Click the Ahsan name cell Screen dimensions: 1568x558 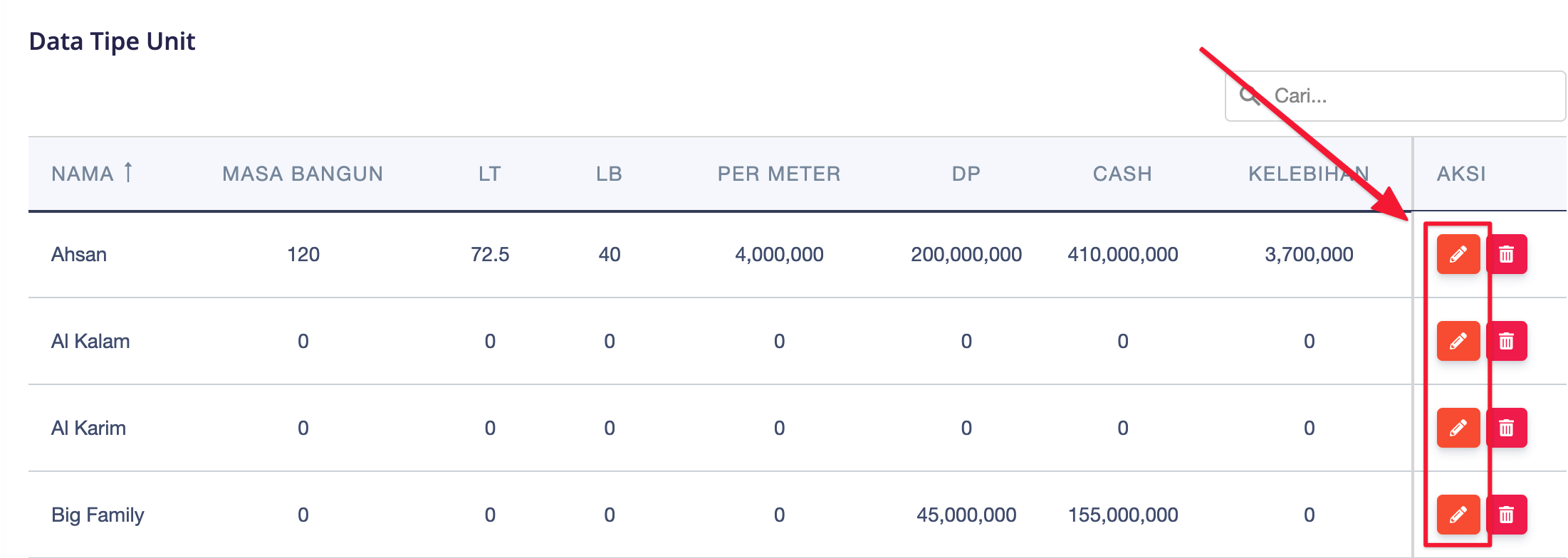tap(79, 254)
